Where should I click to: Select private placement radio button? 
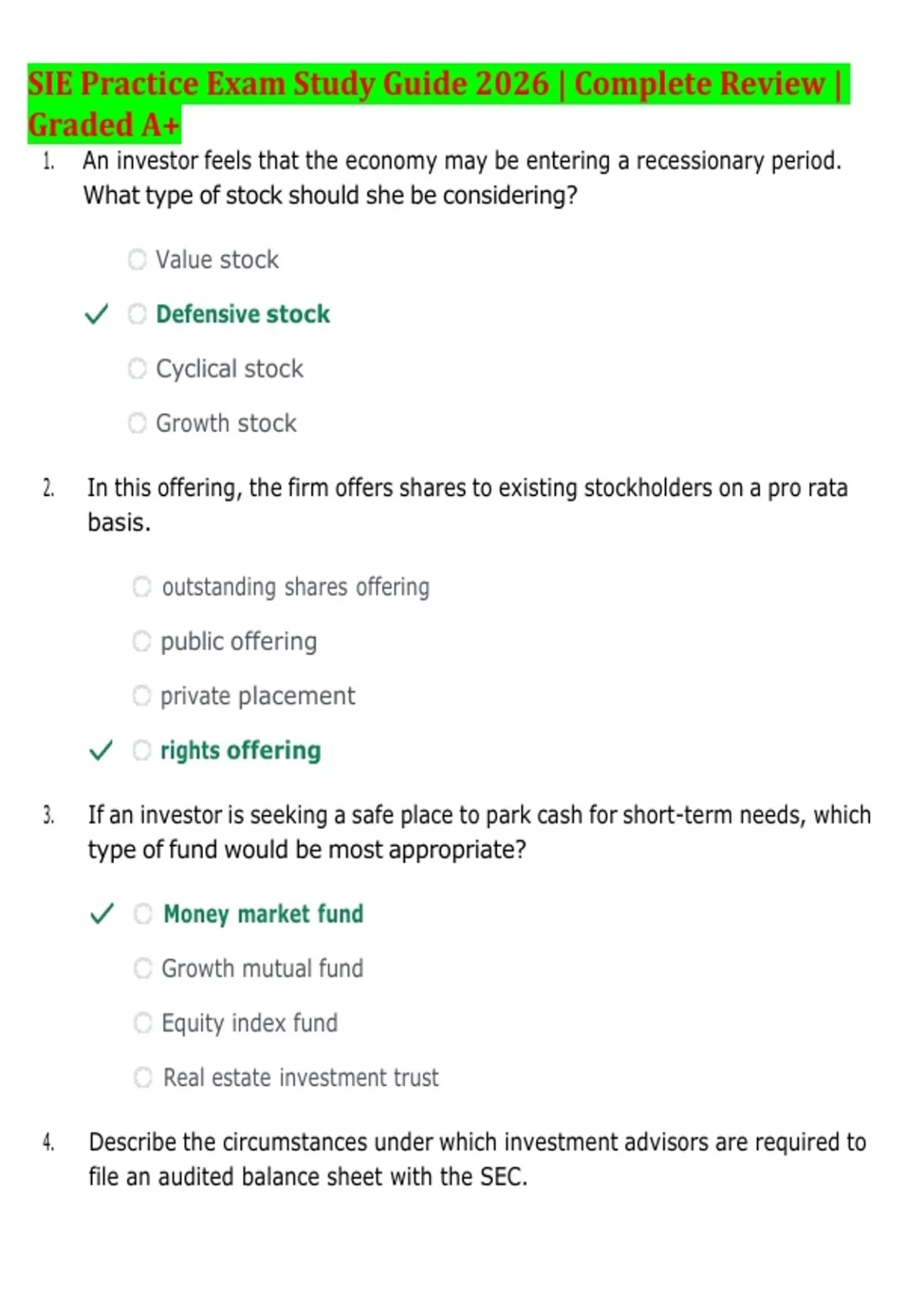point(142,696)
